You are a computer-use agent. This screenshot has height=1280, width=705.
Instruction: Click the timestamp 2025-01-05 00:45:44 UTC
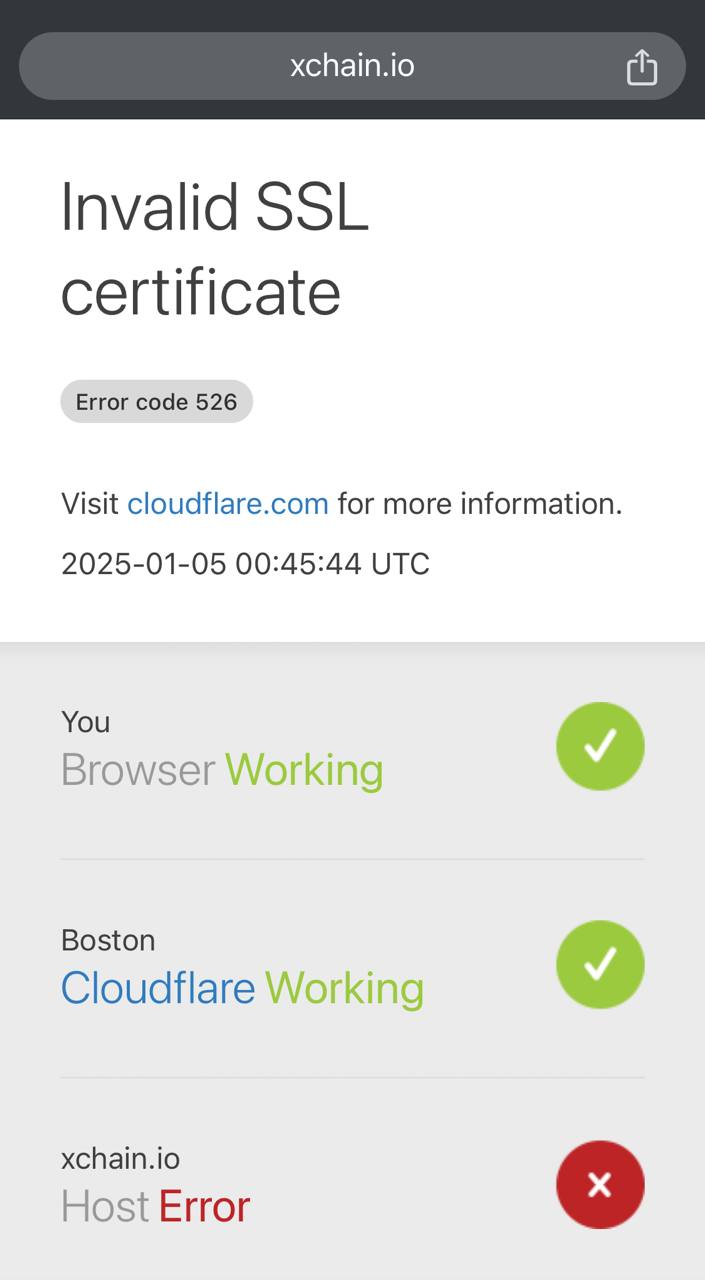tap(245, 564)
